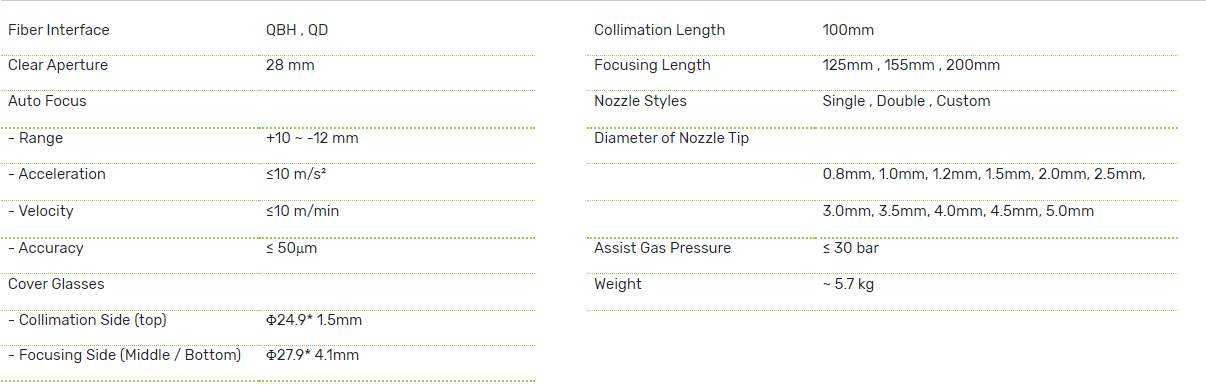Image resolution: width=1206 pixels, height=385 pixels.
Task: Click the Auto Focus heading
Action: point(47,101)
